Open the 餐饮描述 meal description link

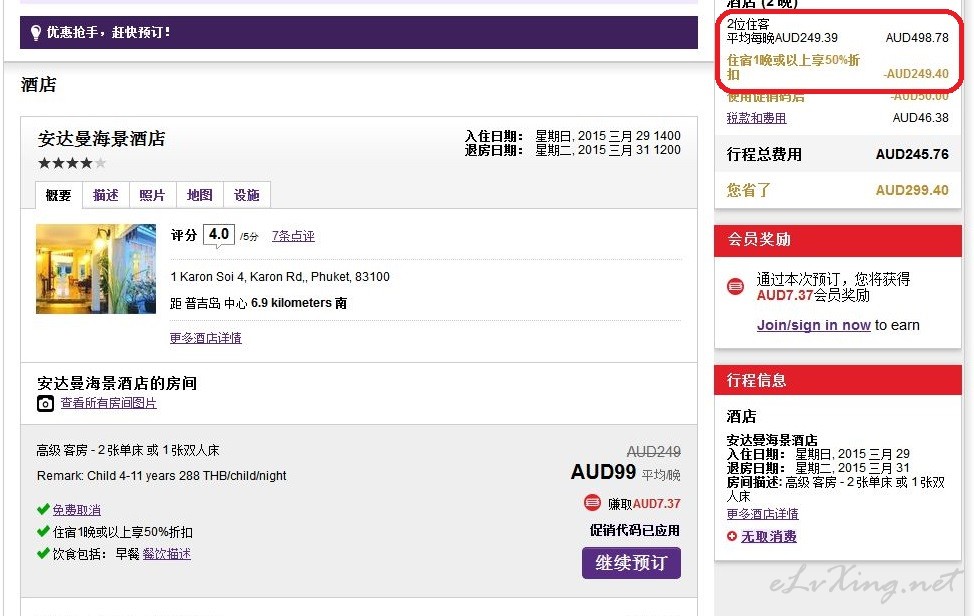tap(166, 554)
